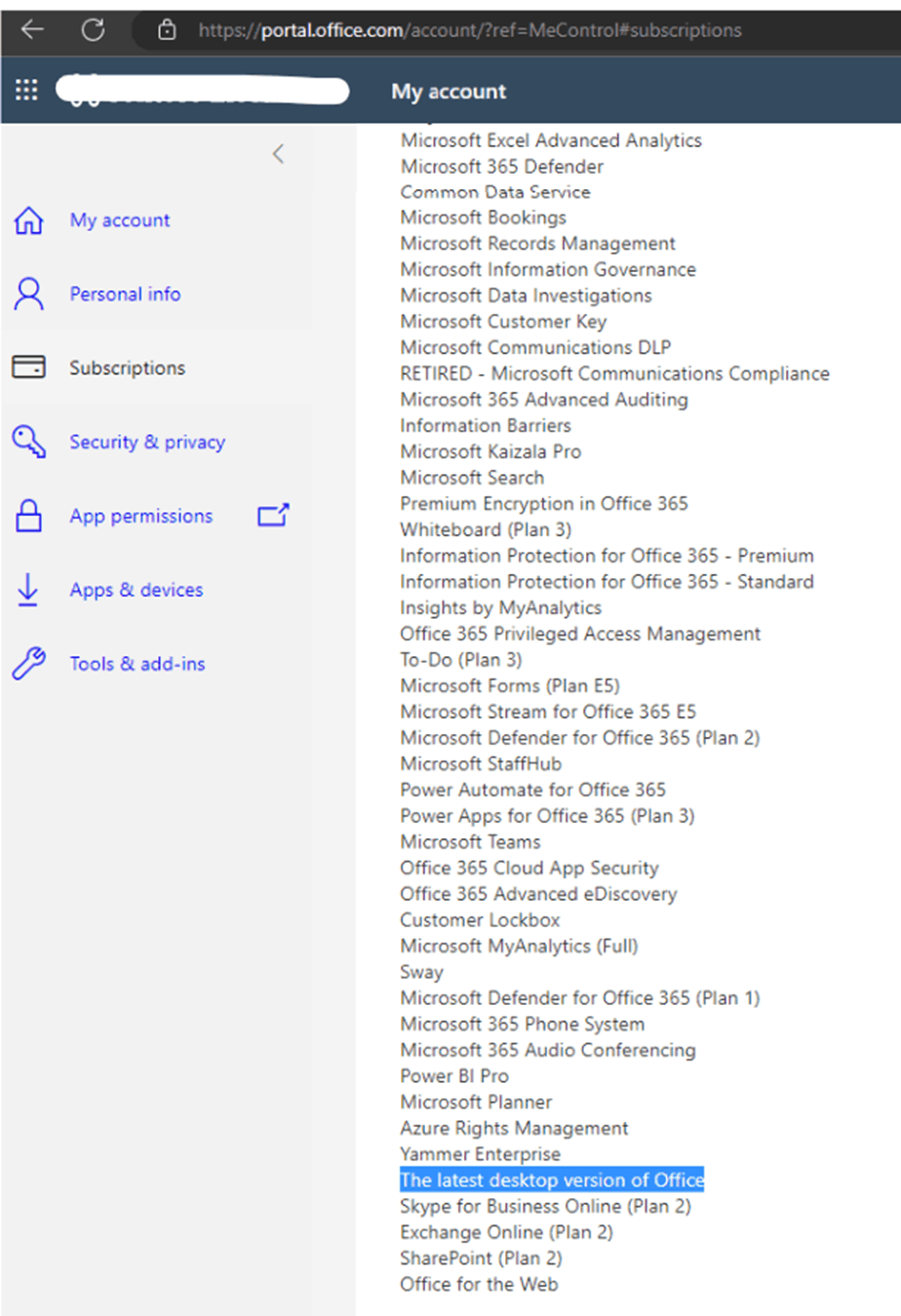Screen dimensions: 901x1316
Task: Click Microsoft Information Governance entry
Action: pyautogui.click(x=548, y=269)
